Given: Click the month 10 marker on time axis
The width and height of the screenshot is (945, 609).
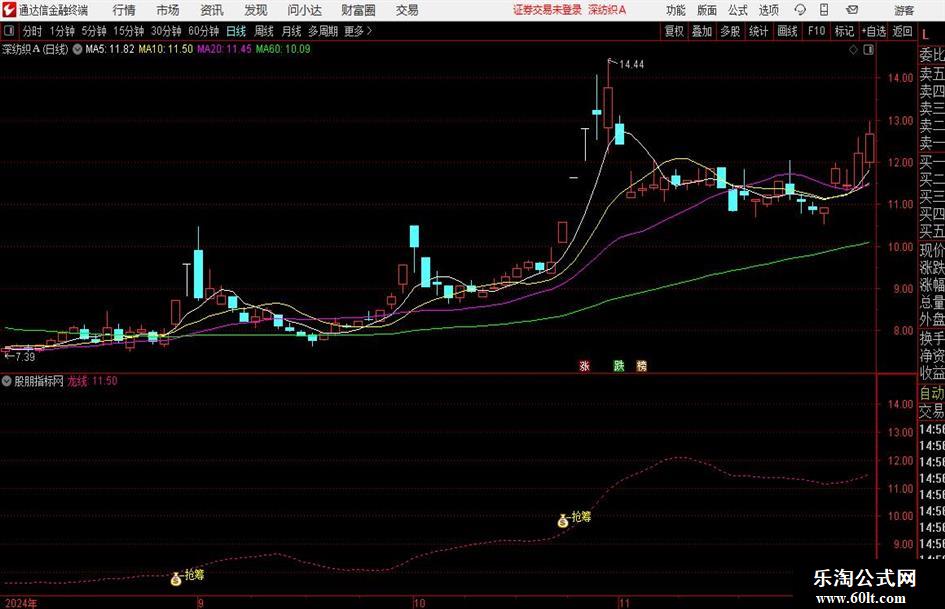Looking at the screenshot, I should pos(419,603).
